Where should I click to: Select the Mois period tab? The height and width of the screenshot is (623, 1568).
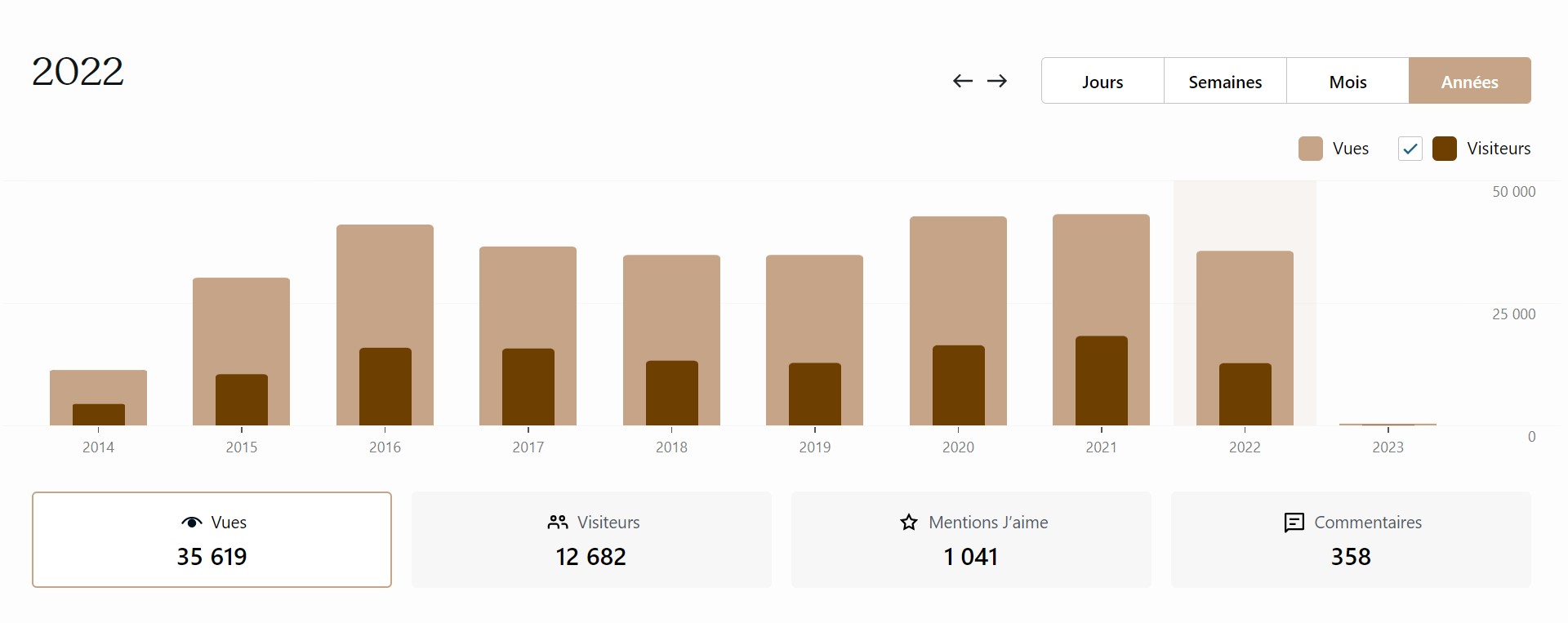click(1347, 81)
